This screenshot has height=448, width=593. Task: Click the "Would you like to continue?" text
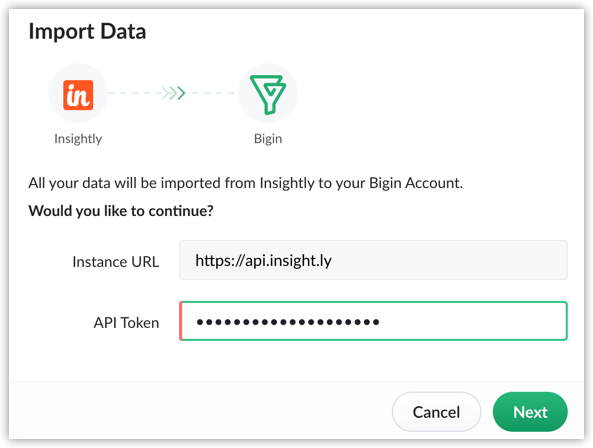tap(121, 211)
